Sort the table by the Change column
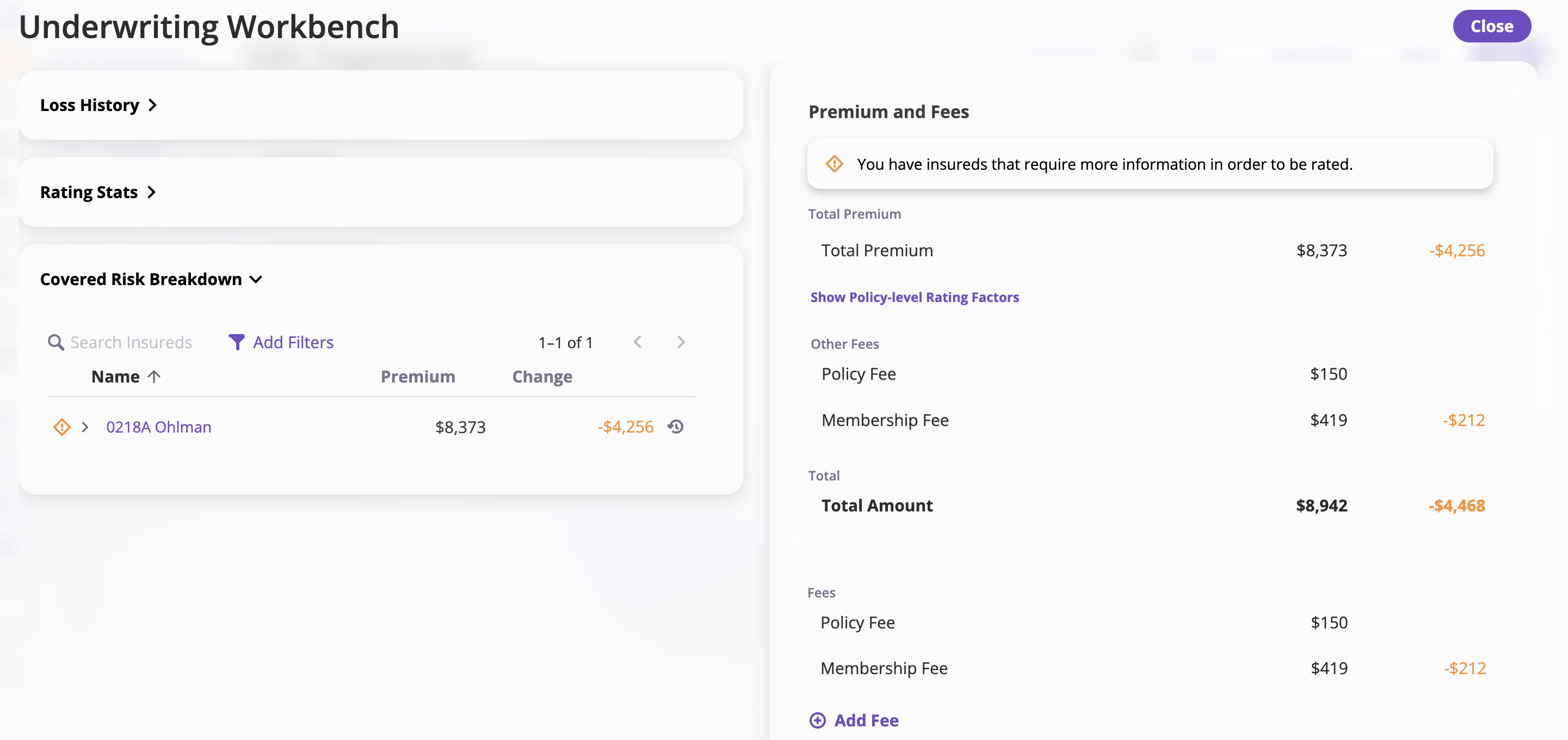The height and width of the screenshot is (740, 1568). point(542,377)
